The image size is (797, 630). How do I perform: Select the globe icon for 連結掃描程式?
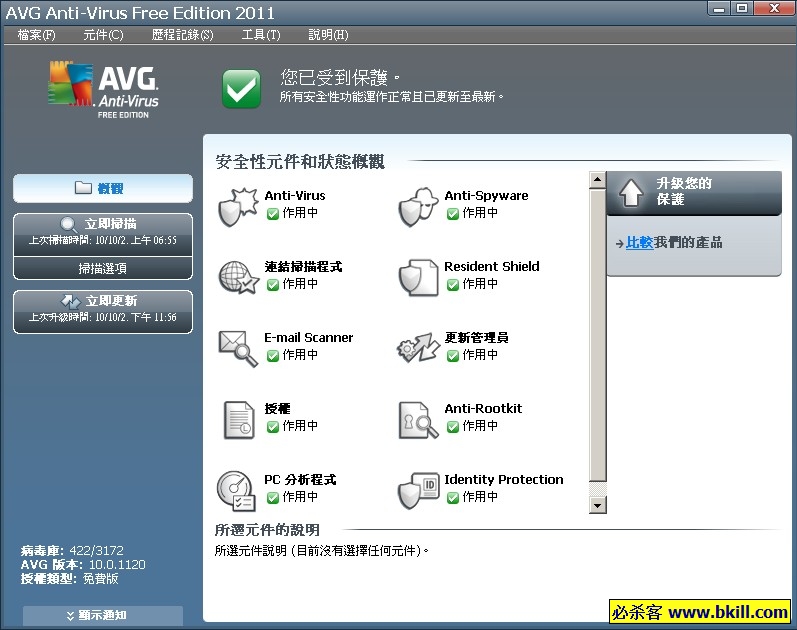pyautogui.click(x=238, y=277)
